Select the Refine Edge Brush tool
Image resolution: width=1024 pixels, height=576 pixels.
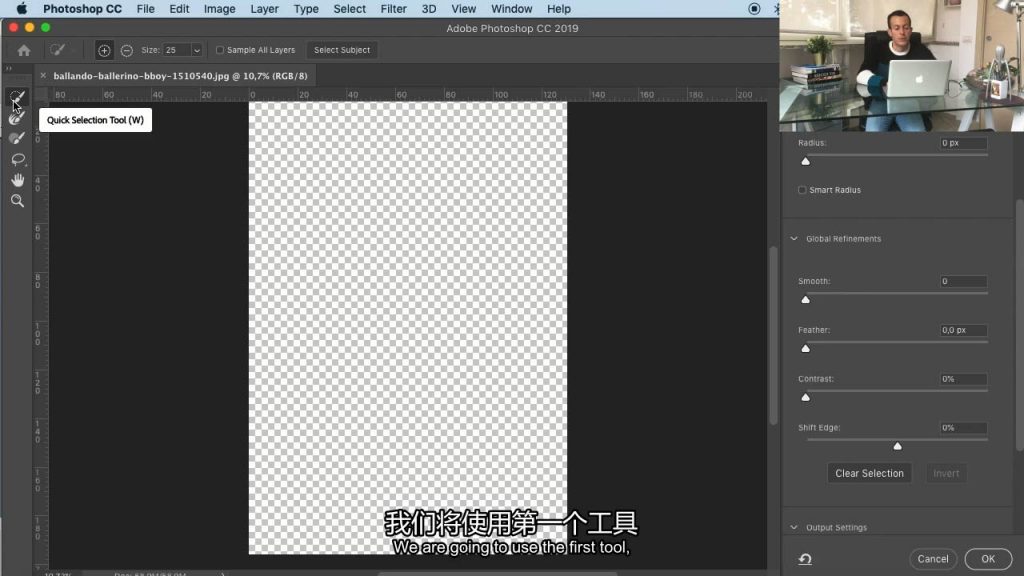pyautogui.click(x=17, y=118)
